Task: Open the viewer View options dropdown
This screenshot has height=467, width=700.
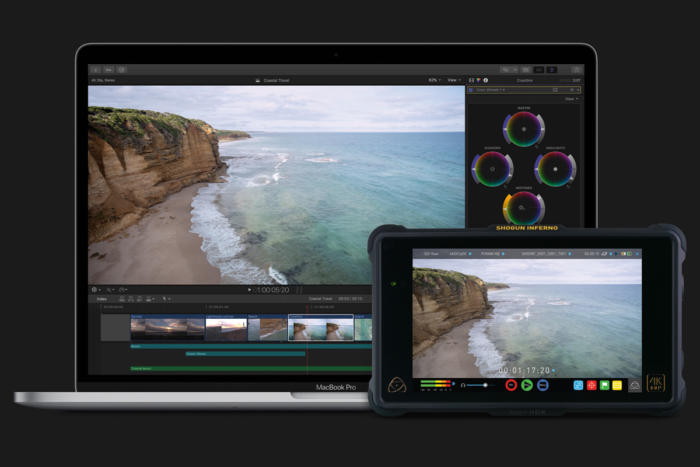Action: click(x=454, y=80)
